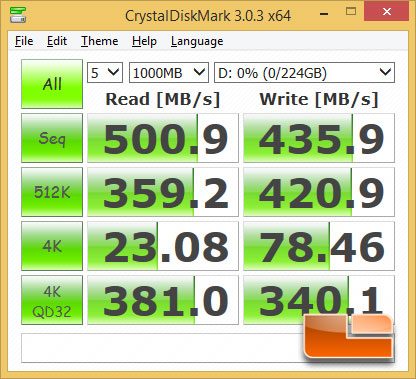Select the 512K read result 359.2

[163, 192]
